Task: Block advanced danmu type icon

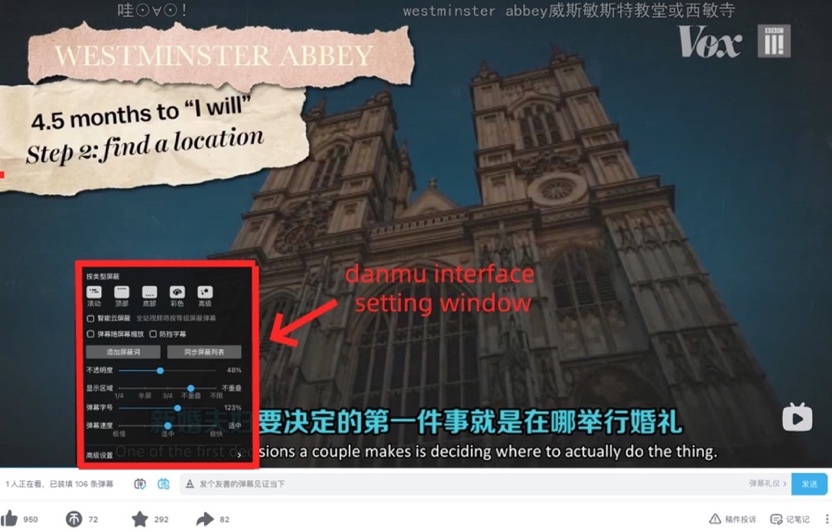Action: tap(205, 292)
